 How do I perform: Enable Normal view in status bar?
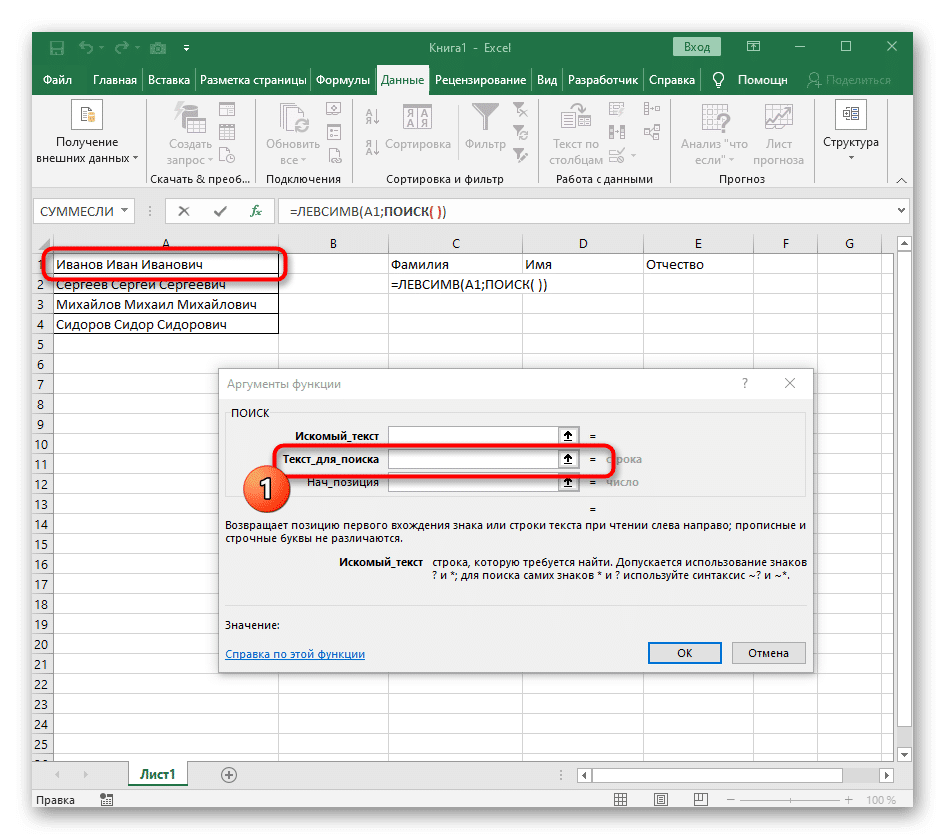(x=620, y=798)
